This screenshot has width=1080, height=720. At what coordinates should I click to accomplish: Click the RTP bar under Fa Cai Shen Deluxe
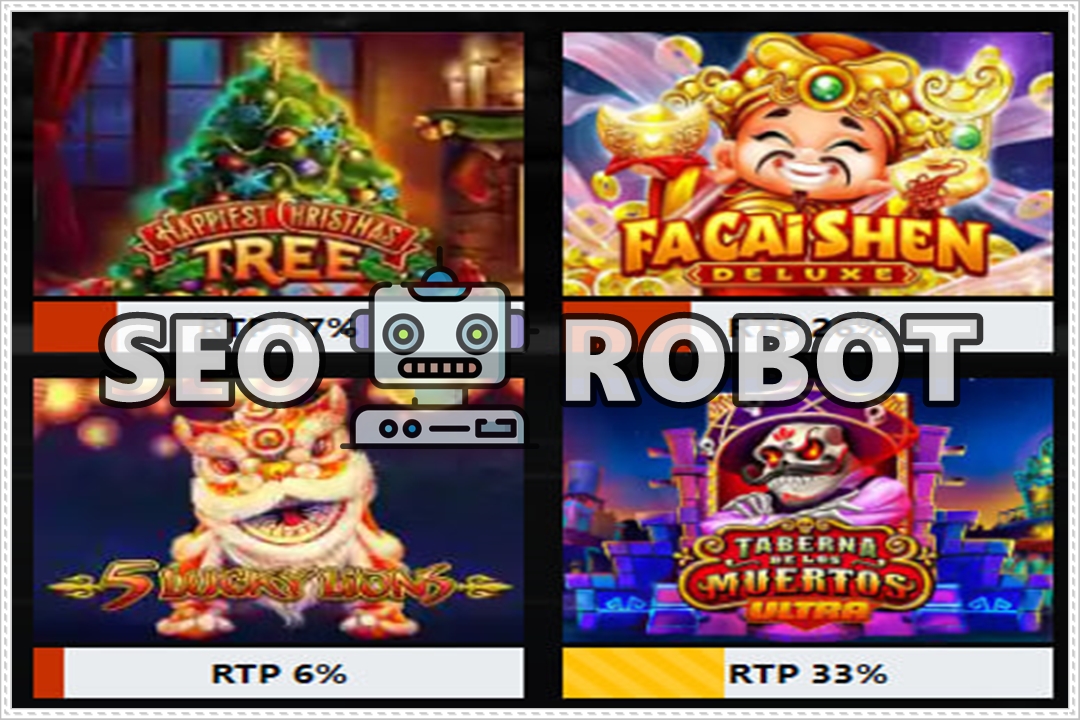[x=808, y=327]
